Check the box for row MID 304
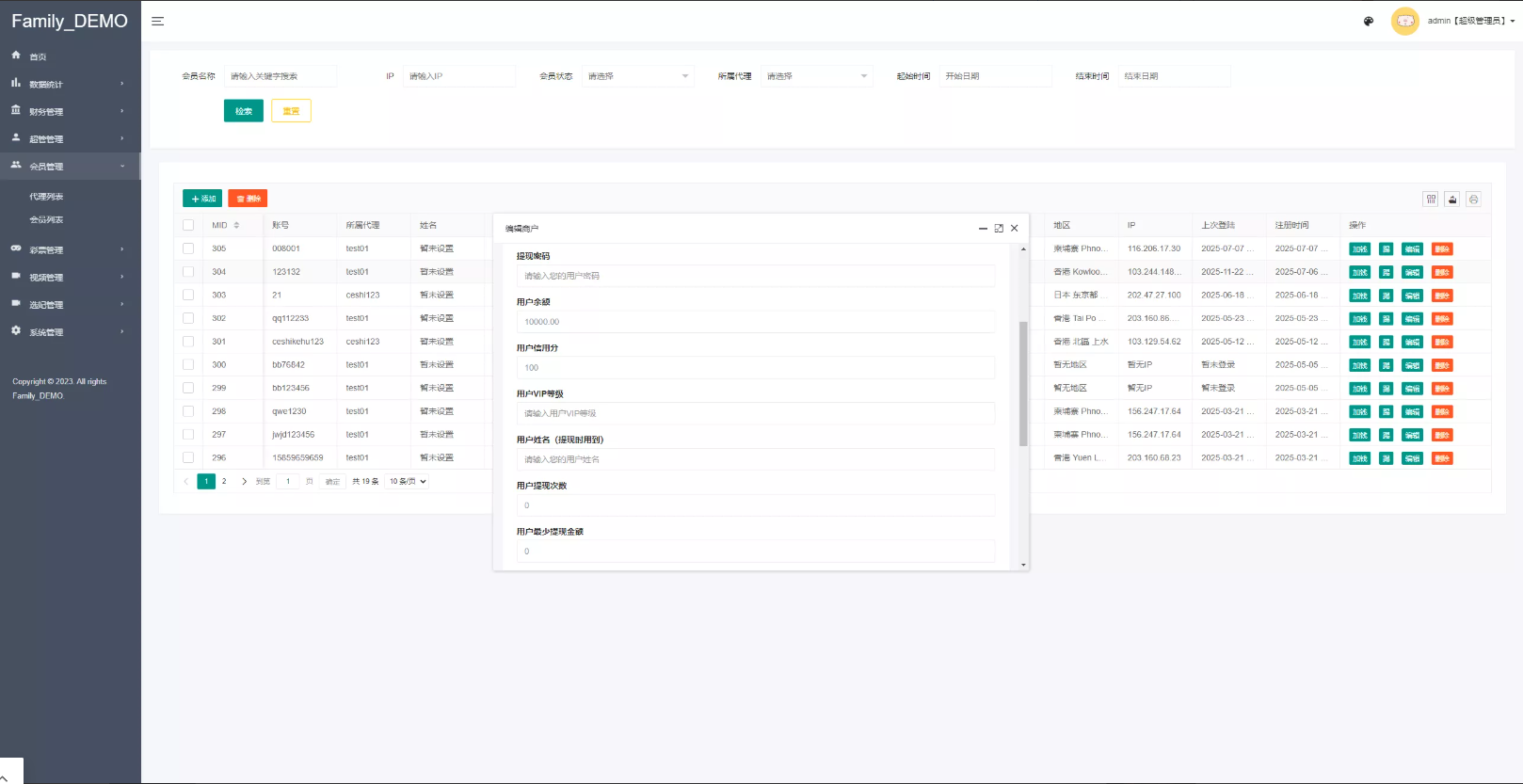The height and width of the screenshot is (784, 1523). pos(188,272)
